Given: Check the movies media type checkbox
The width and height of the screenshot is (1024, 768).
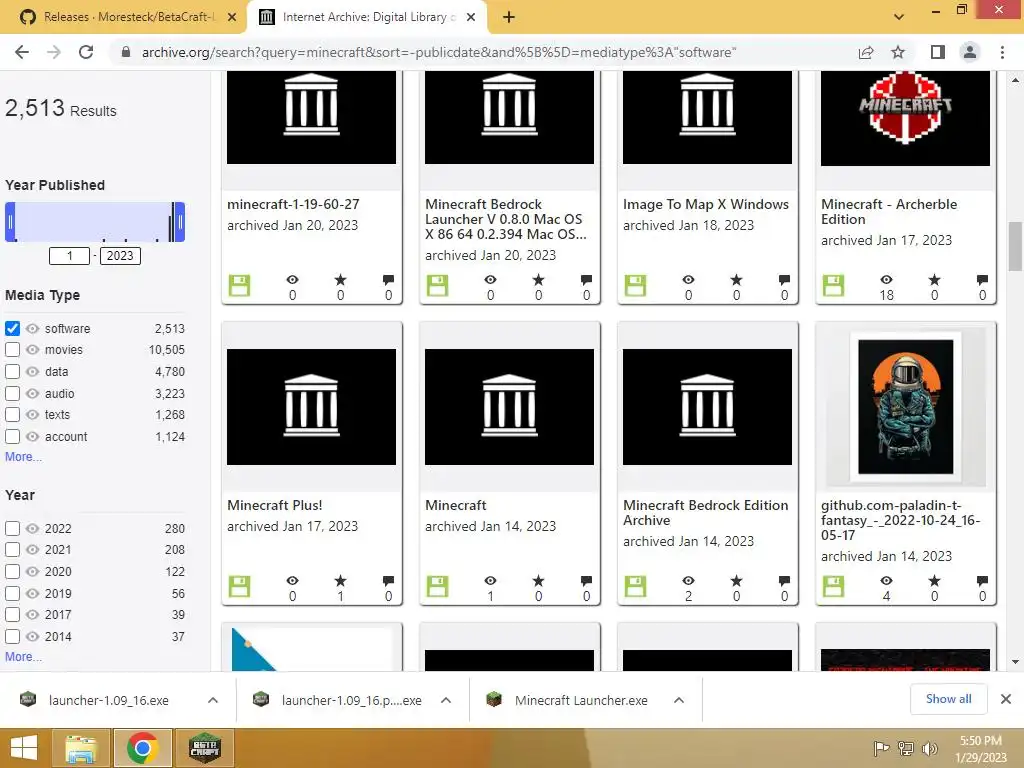Looking at the screenshot, I should pos(12,349).
